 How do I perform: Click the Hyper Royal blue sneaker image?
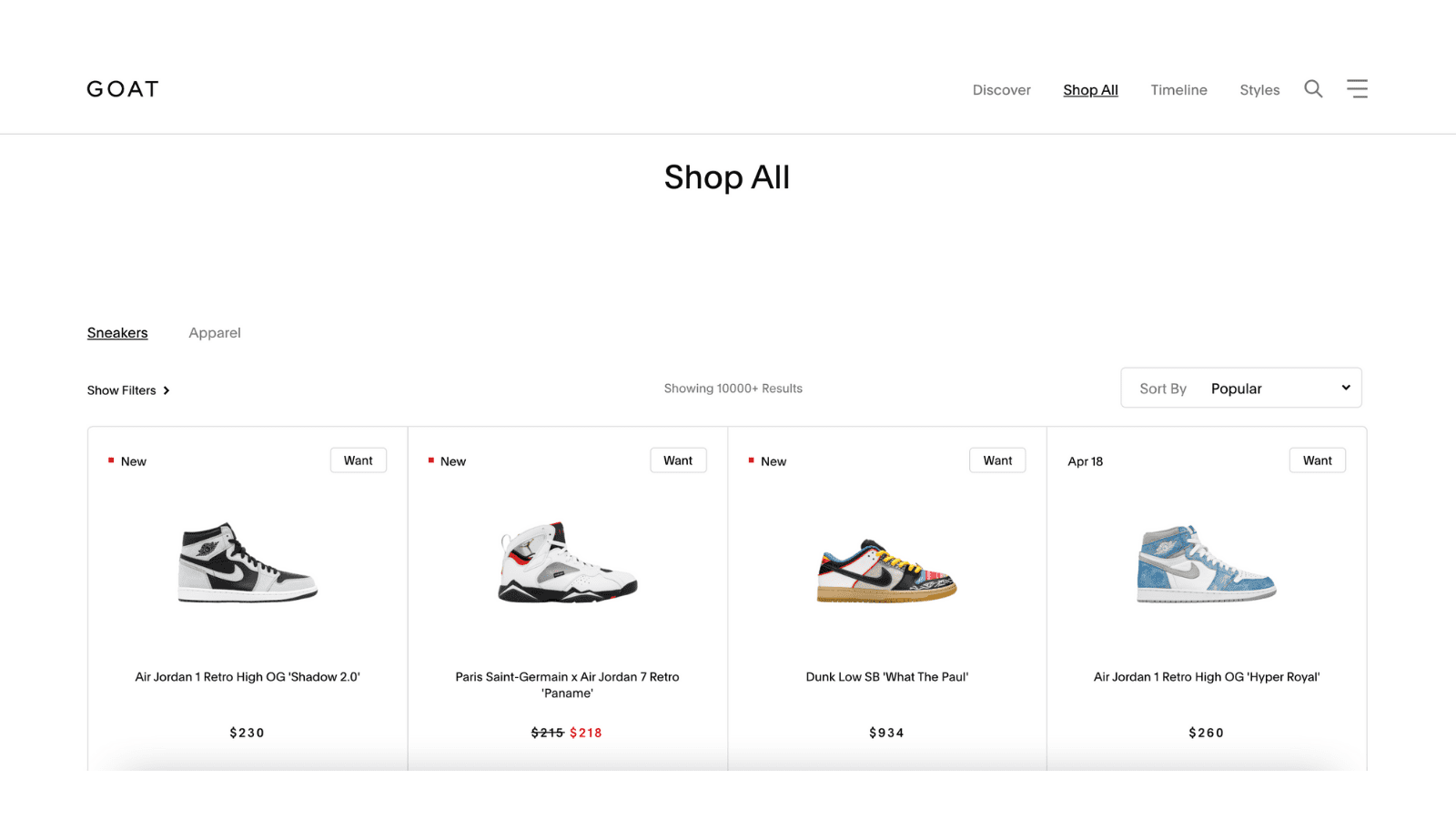coord(1207,563)
